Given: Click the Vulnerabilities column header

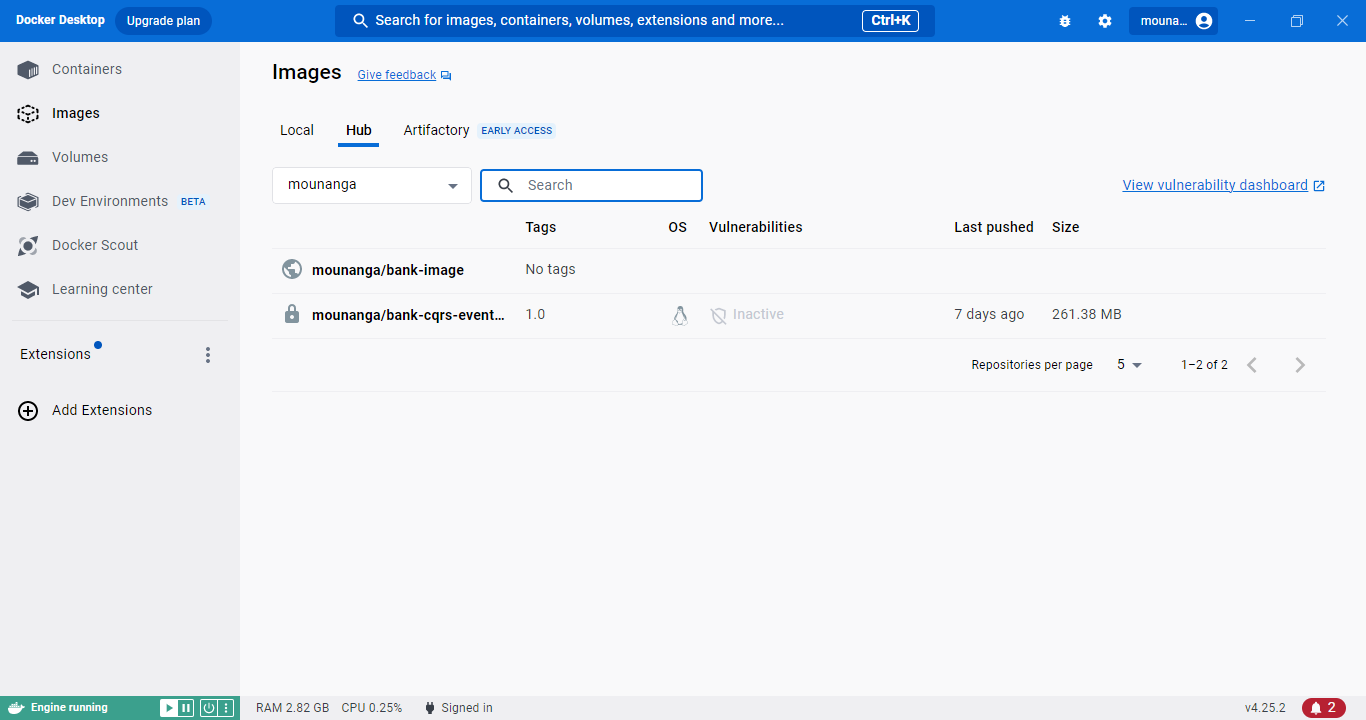Looking at the screenshot, I should [756, 227].
